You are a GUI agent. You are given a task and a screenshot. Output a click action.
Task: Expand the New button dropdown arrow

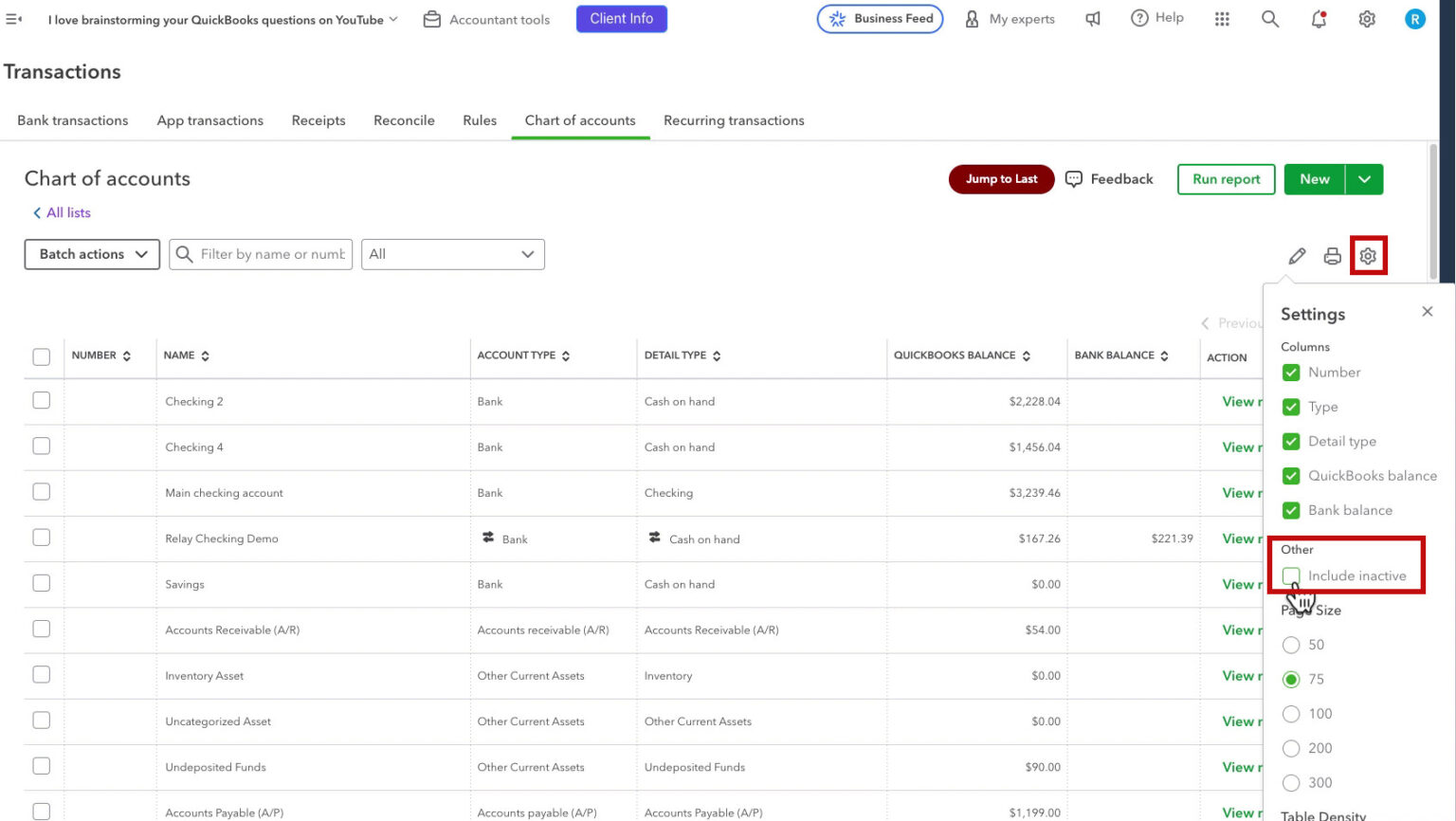pos(1364,179)
